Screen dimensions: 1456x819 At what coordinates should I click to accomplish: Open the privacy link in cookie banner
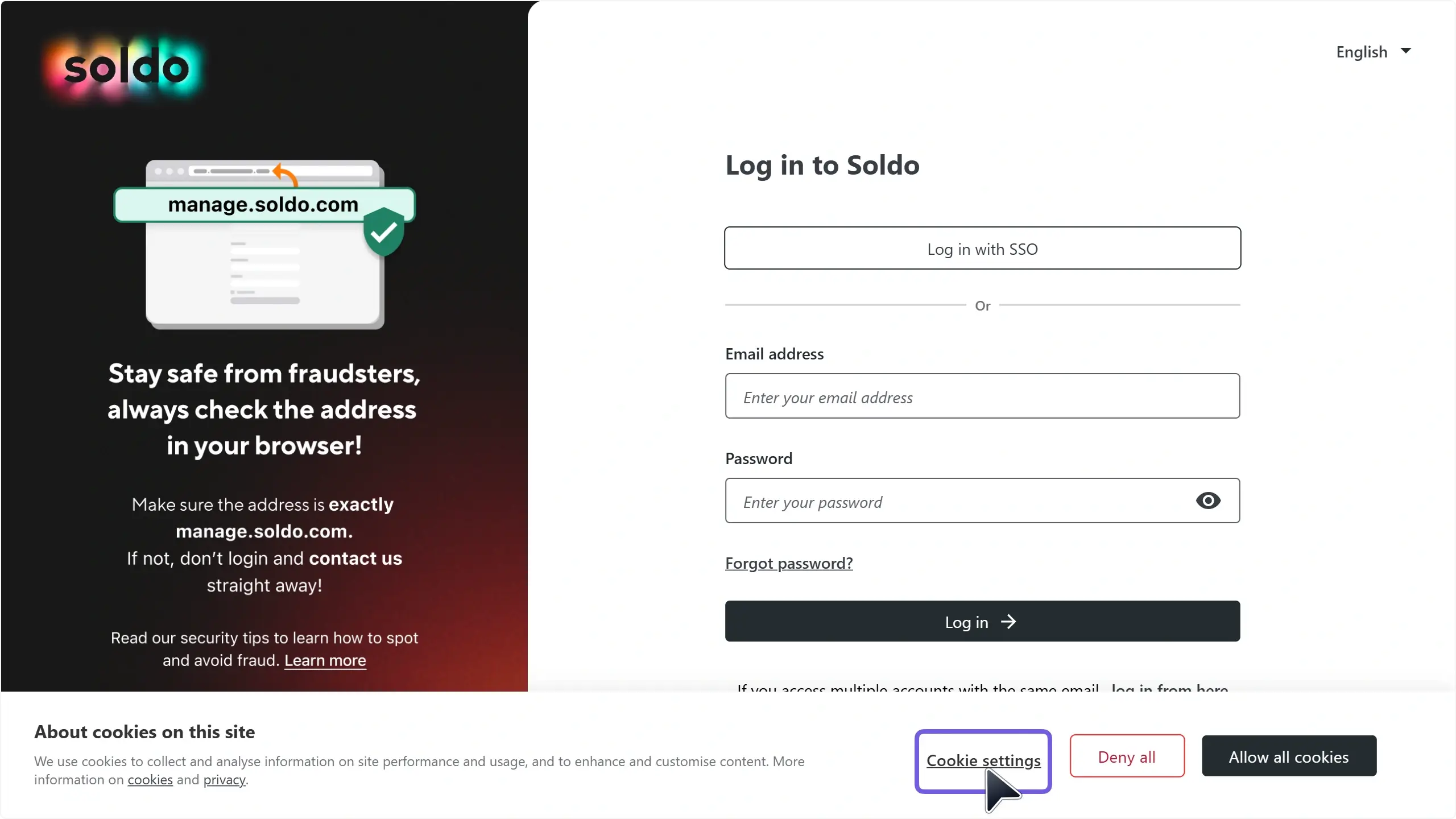pos(225,780)
